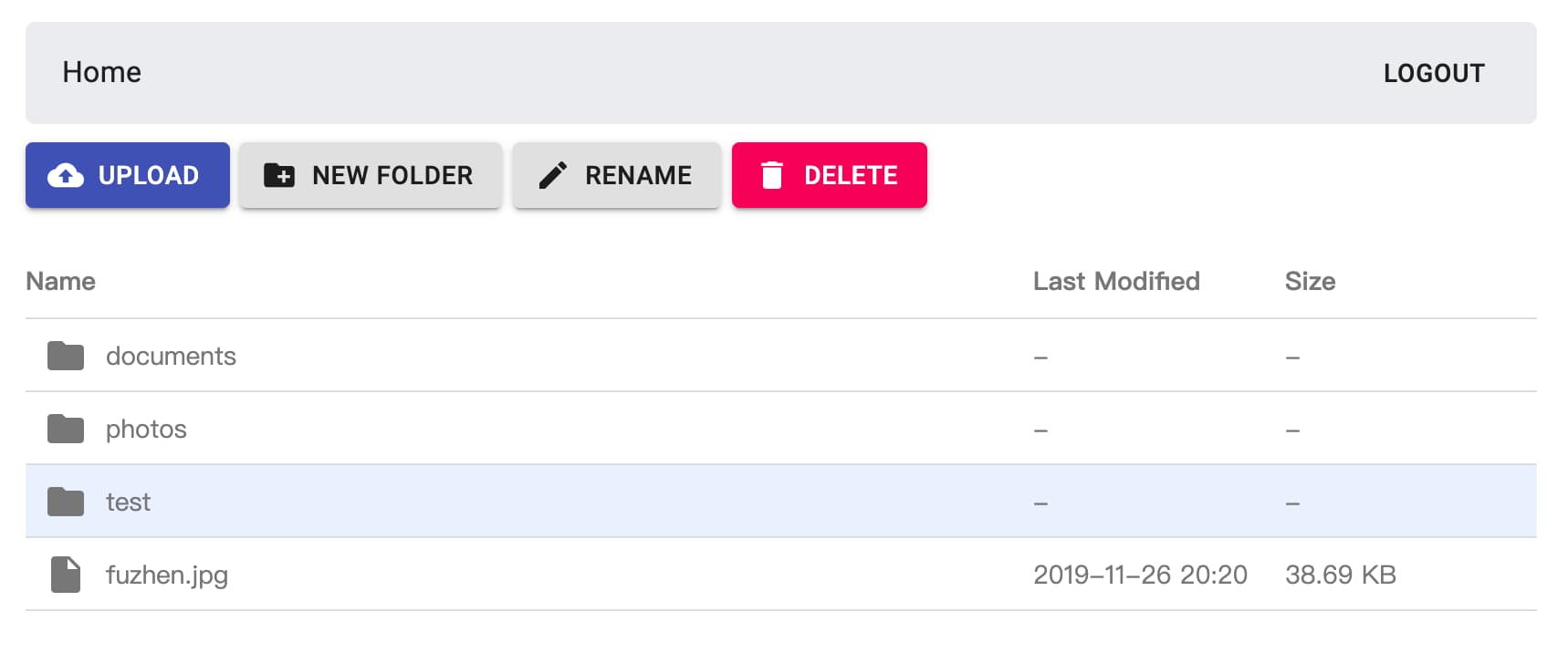Click the fuzhen.jpg file icon
The image size is (1568, 653).
(66, 575)
